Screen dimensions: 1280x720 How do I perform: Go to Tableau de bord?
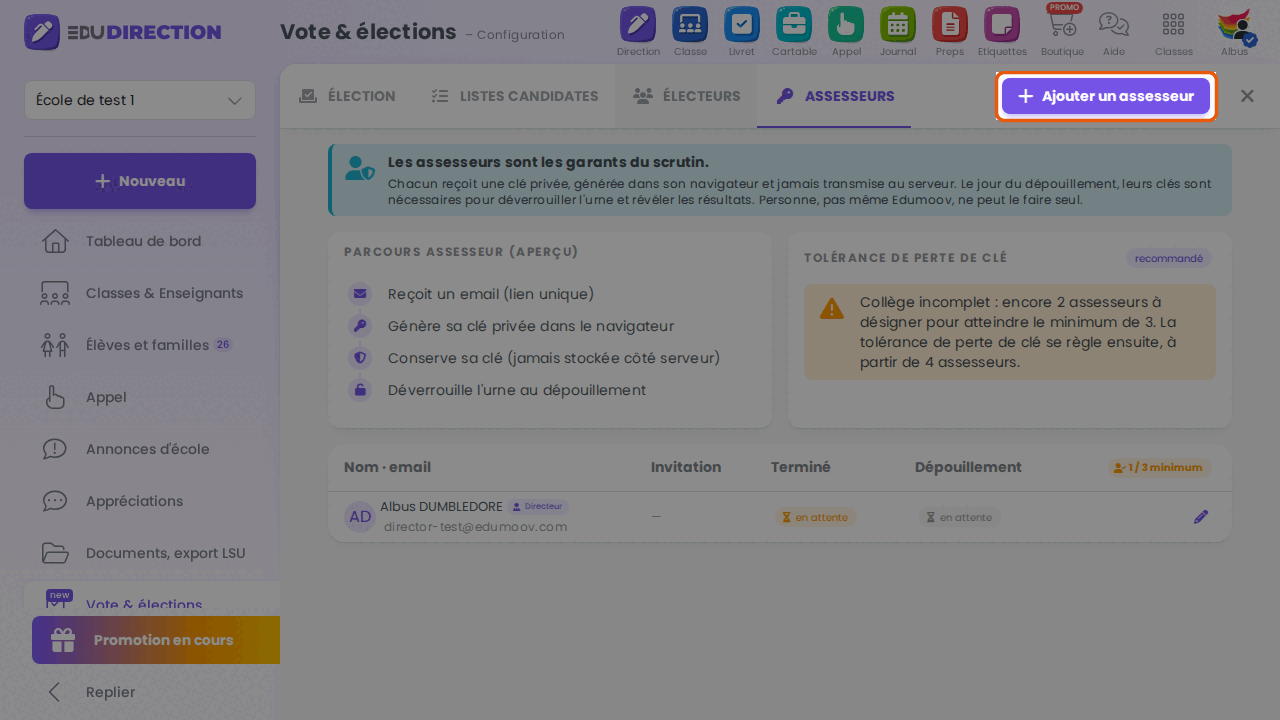[140, 241]
